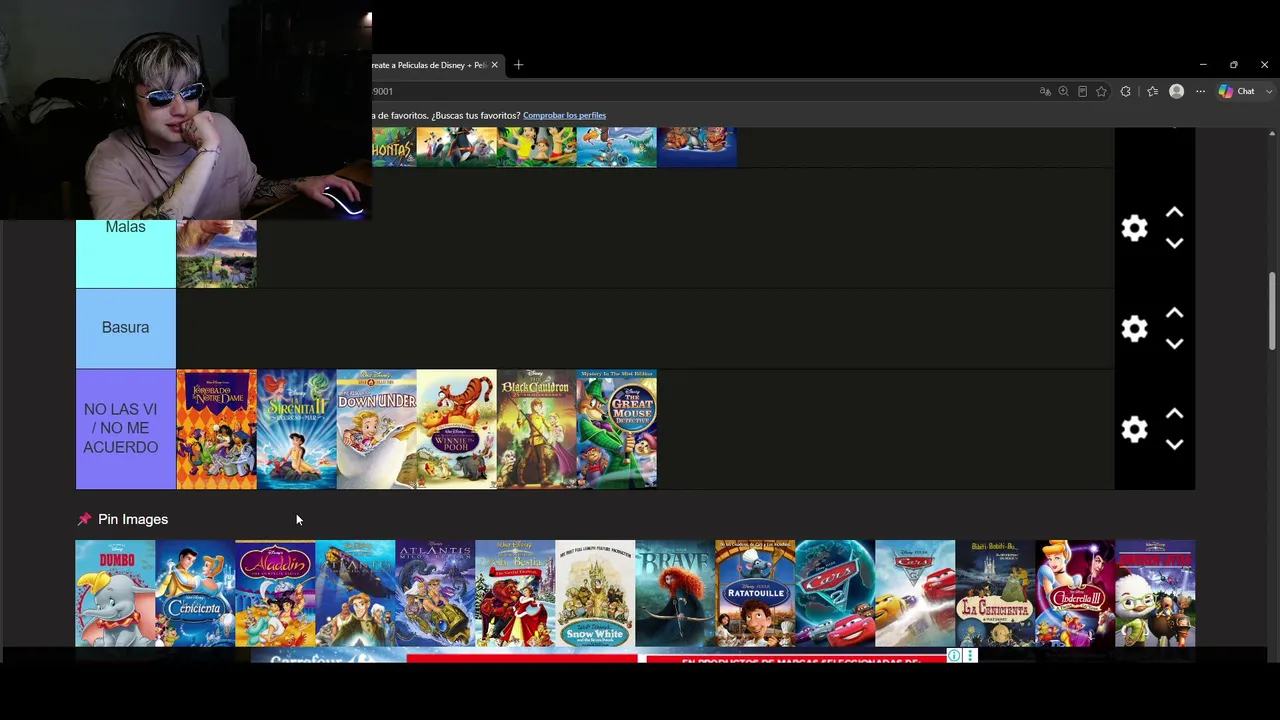Screen dimensions: 1280x720
Task: Open settings gear for NO LAS VI tier
Action: 1134,429
